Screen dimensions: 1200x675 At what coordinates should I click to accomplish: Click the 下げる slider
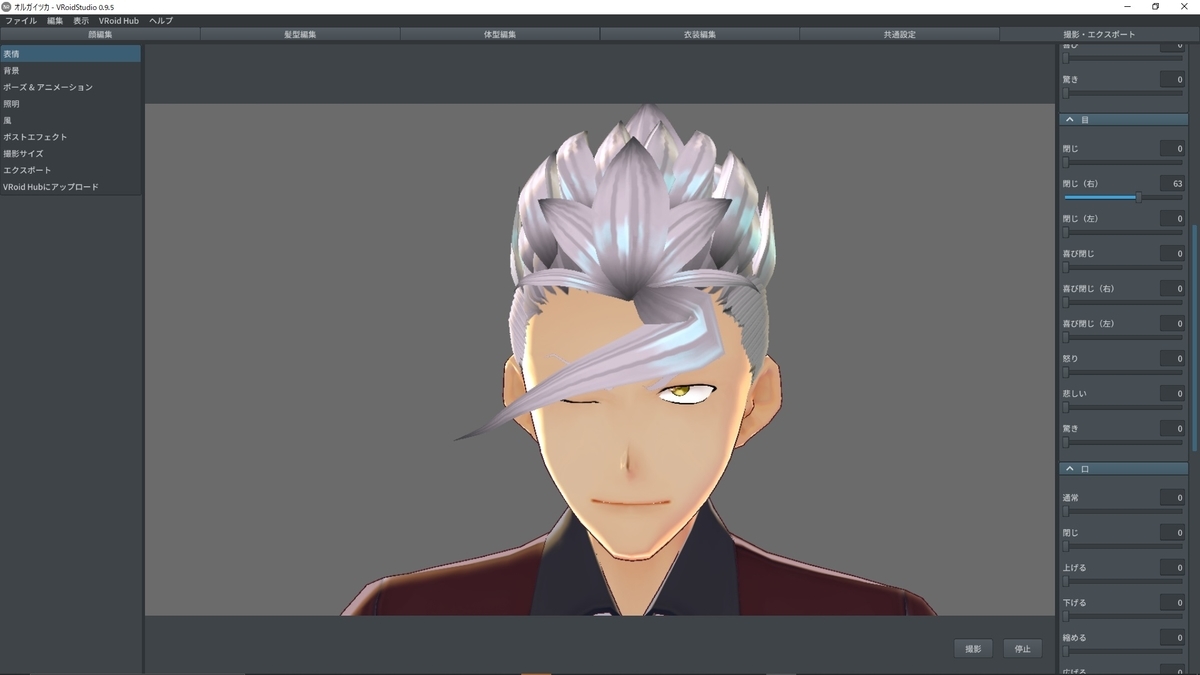point(1123,616)
